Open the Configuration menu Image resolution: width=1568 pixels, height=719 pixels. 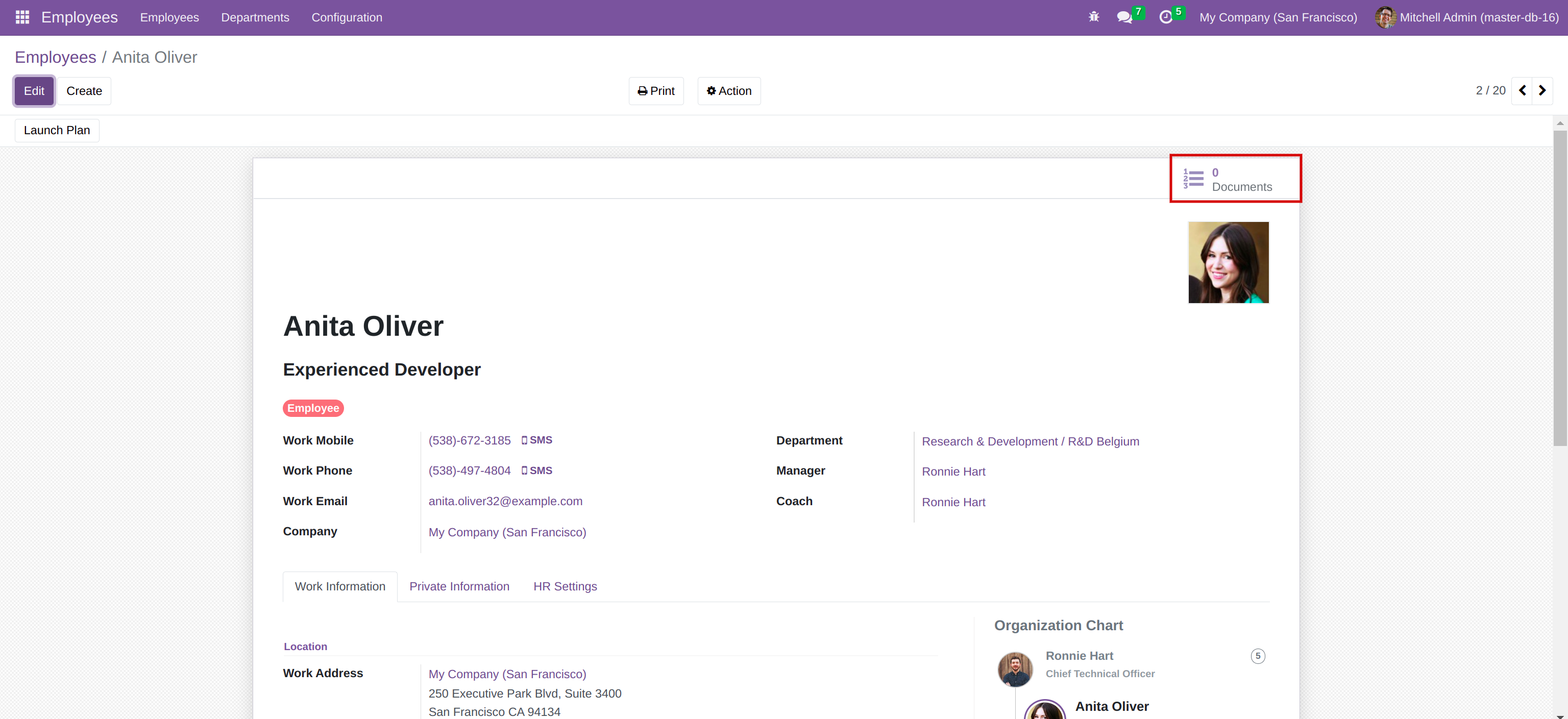[x=347, y=17]
